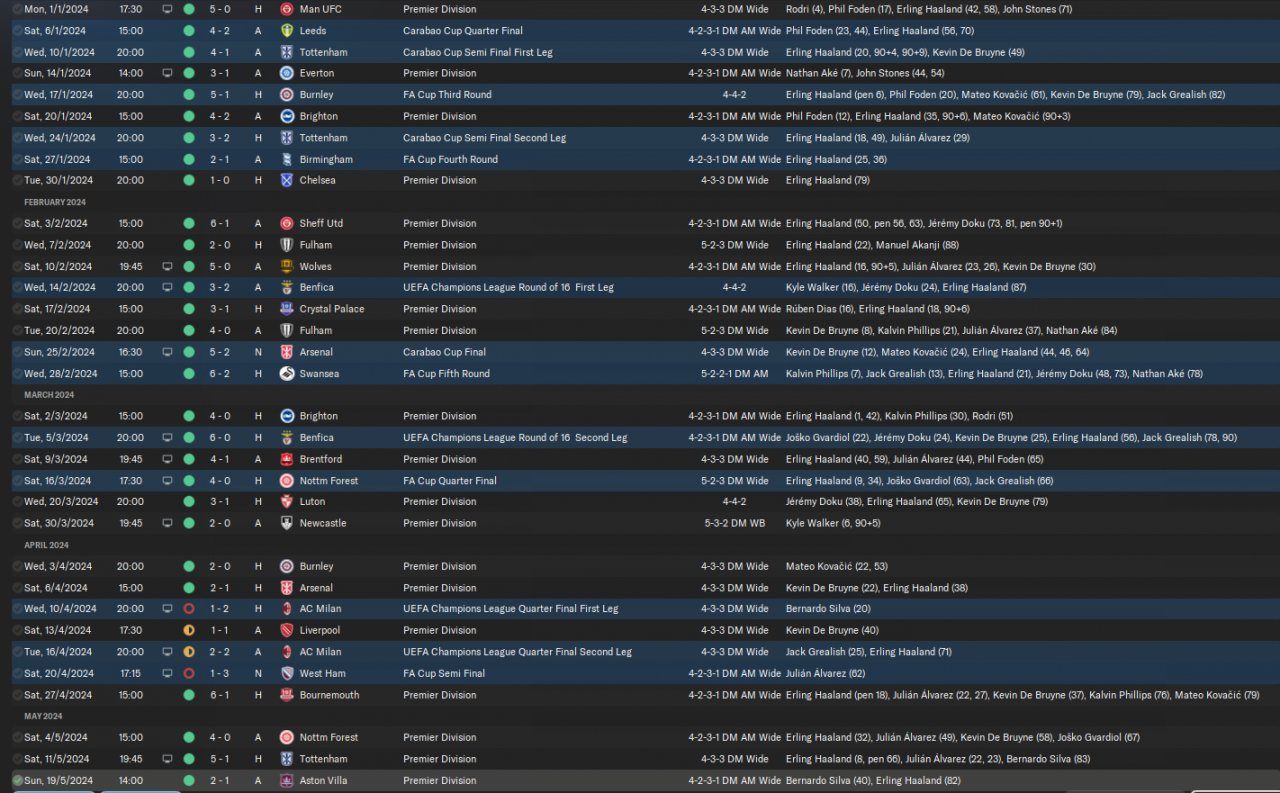Click the West Ham club badge
This screenshot has height=793, width=1280.
pyautogui.click(x=287, y=673)
